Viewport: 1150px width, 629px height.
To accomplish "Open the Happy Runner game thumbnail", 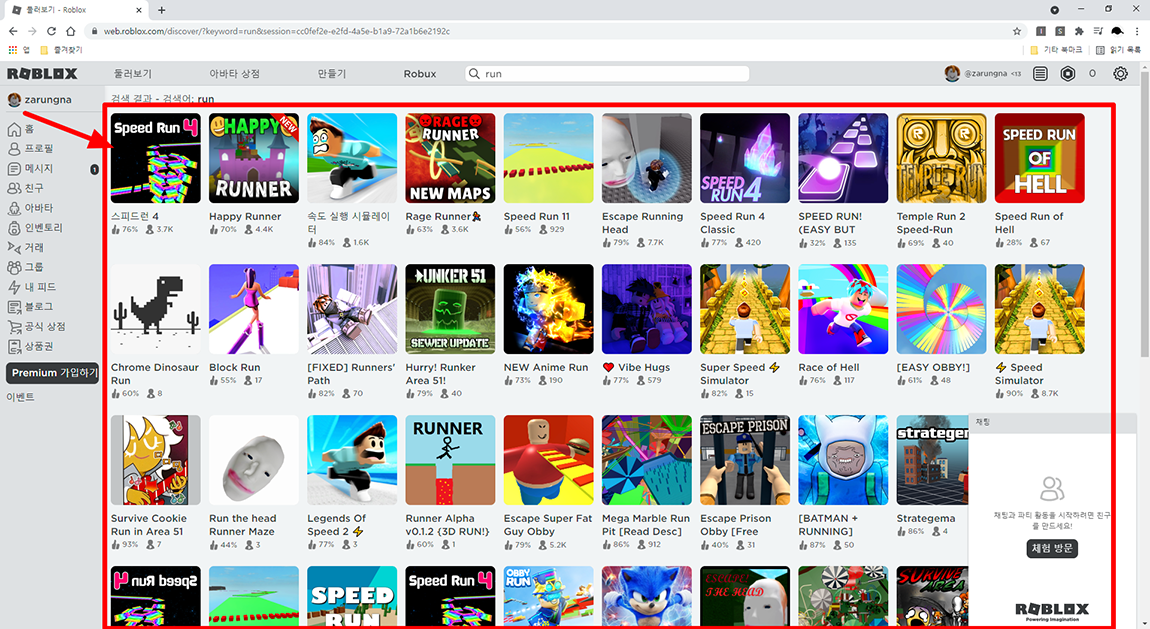I will pyautogui.click(x=254, y=158).
